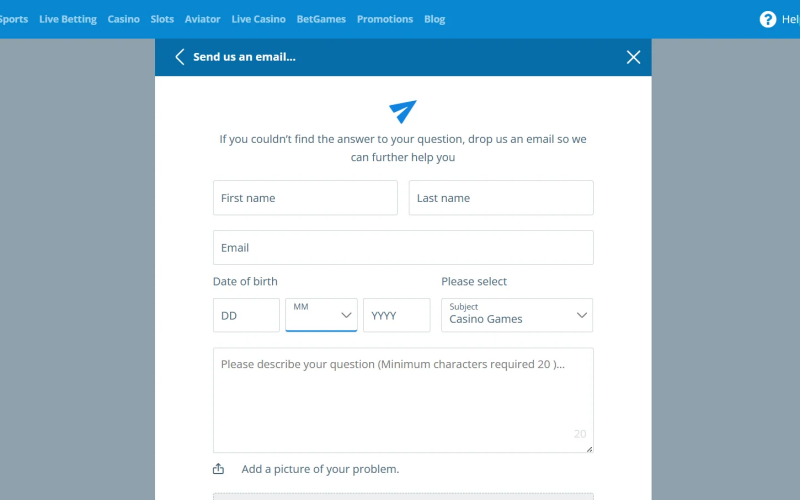The height and width of the screenshot is (500, 800).
Task: Open BetGames from the top menu
Action: tap(321, 19)
